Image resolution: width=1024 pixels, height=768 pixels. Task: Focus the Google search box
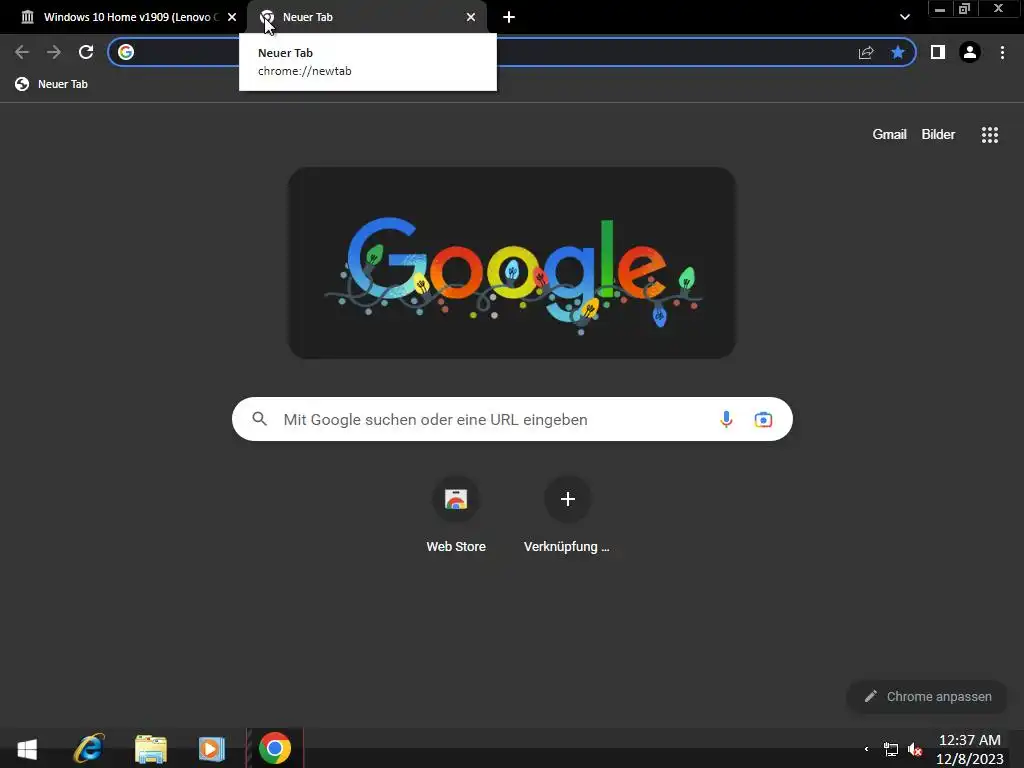512,419
